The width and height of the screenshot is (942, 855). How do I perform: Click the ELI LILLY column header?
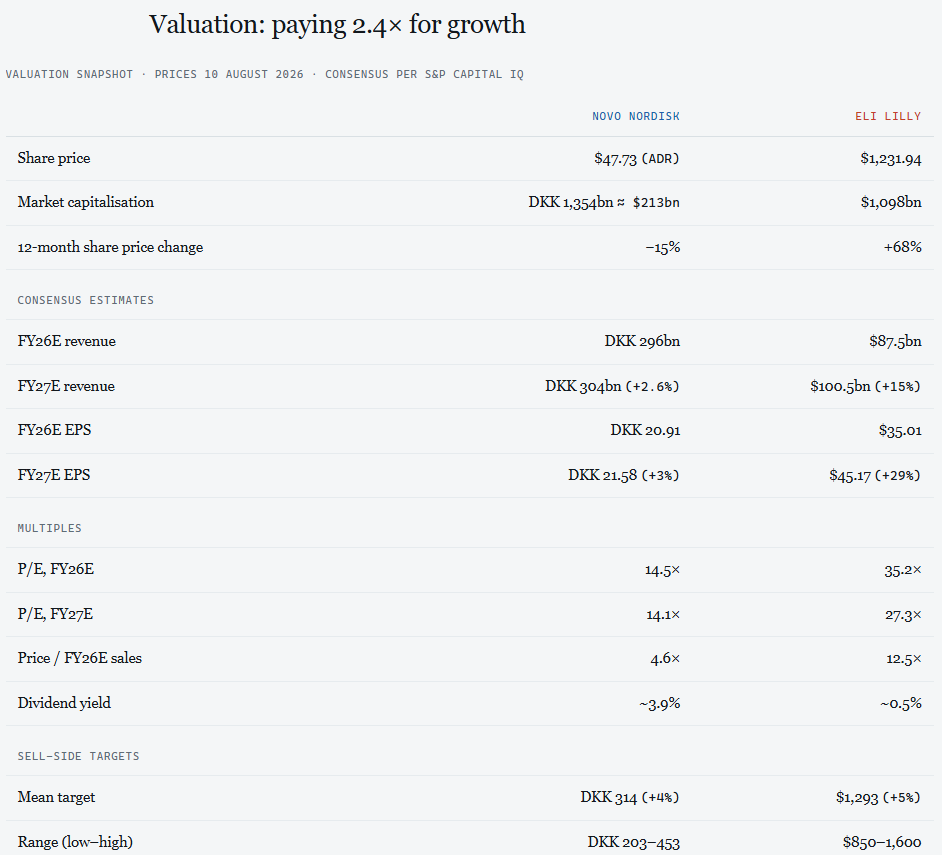888,116
